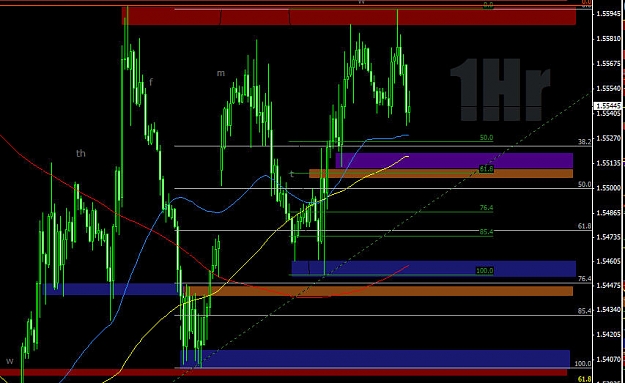Click price level 1.55540 on the axis

pyautogui.click(x=608, y=88)
